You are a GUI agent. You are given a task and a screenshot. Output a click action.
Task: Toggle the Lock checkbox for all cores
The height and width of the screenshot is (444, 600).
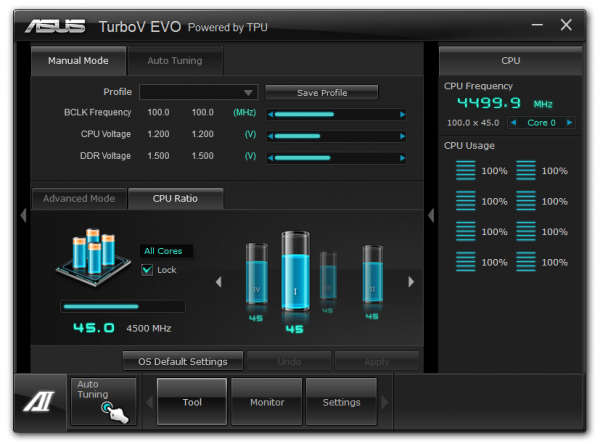[x=147, y=270]
